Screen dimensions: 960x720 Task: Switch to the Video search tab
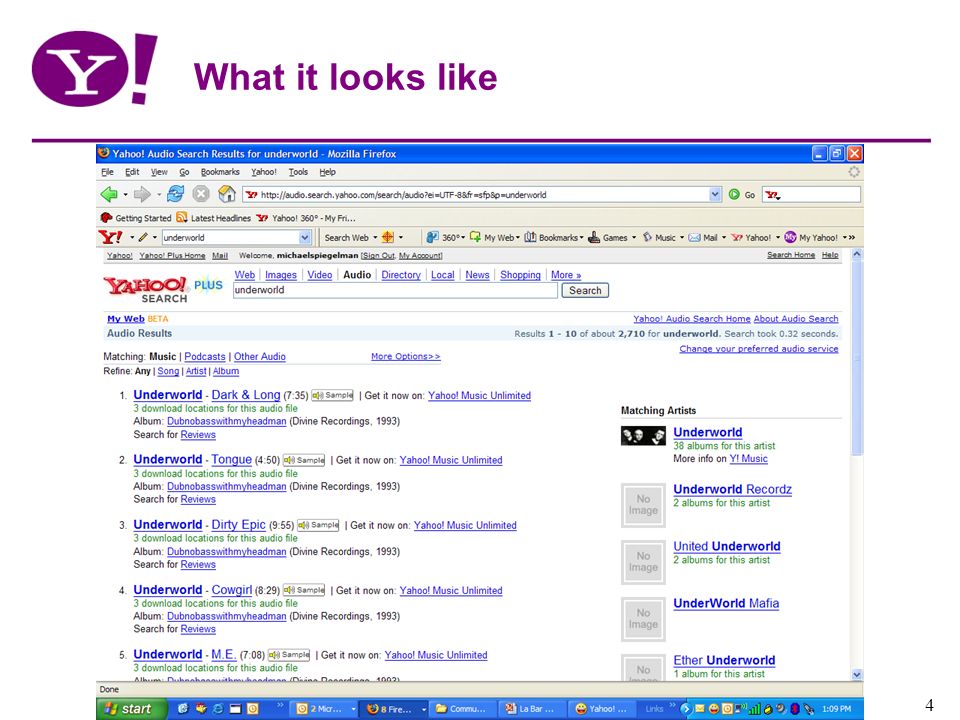click(x=320, y=276)
